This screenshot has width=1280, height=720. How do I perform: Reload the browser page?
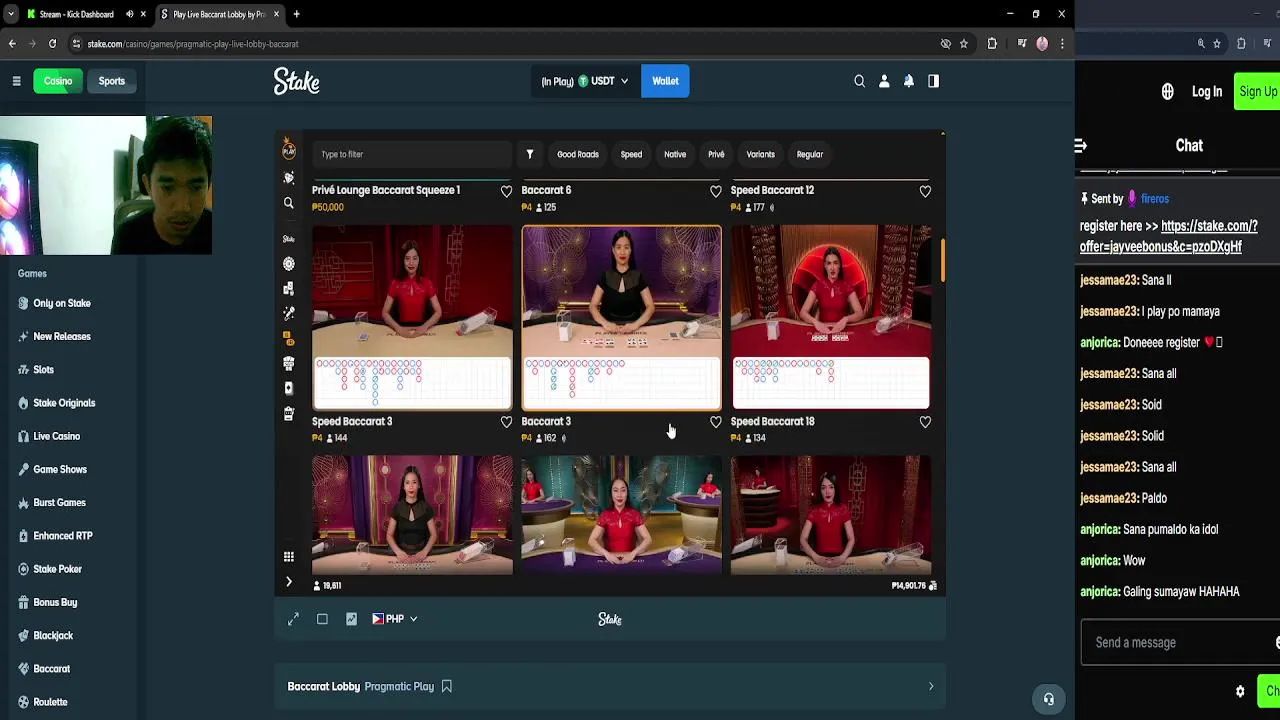[x=52, y=44]
